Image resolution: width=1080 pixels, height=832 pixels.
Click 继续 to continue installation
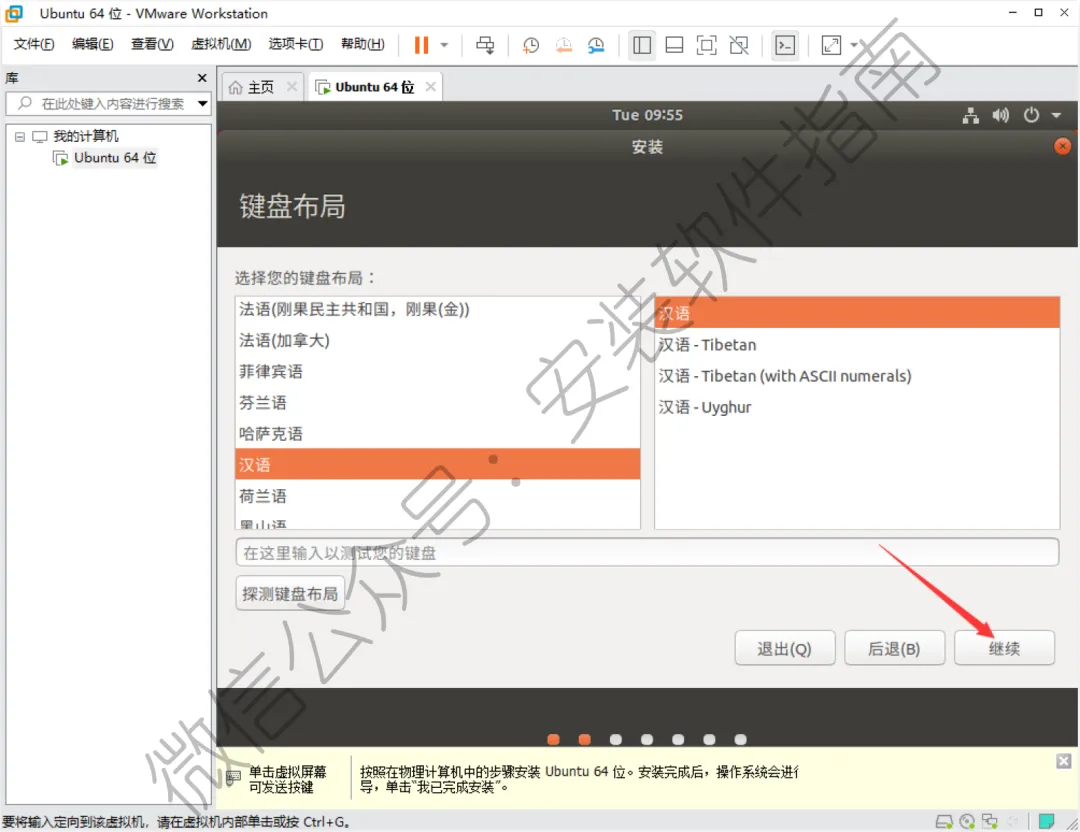pyautogui.click(x=1004, y=648)
